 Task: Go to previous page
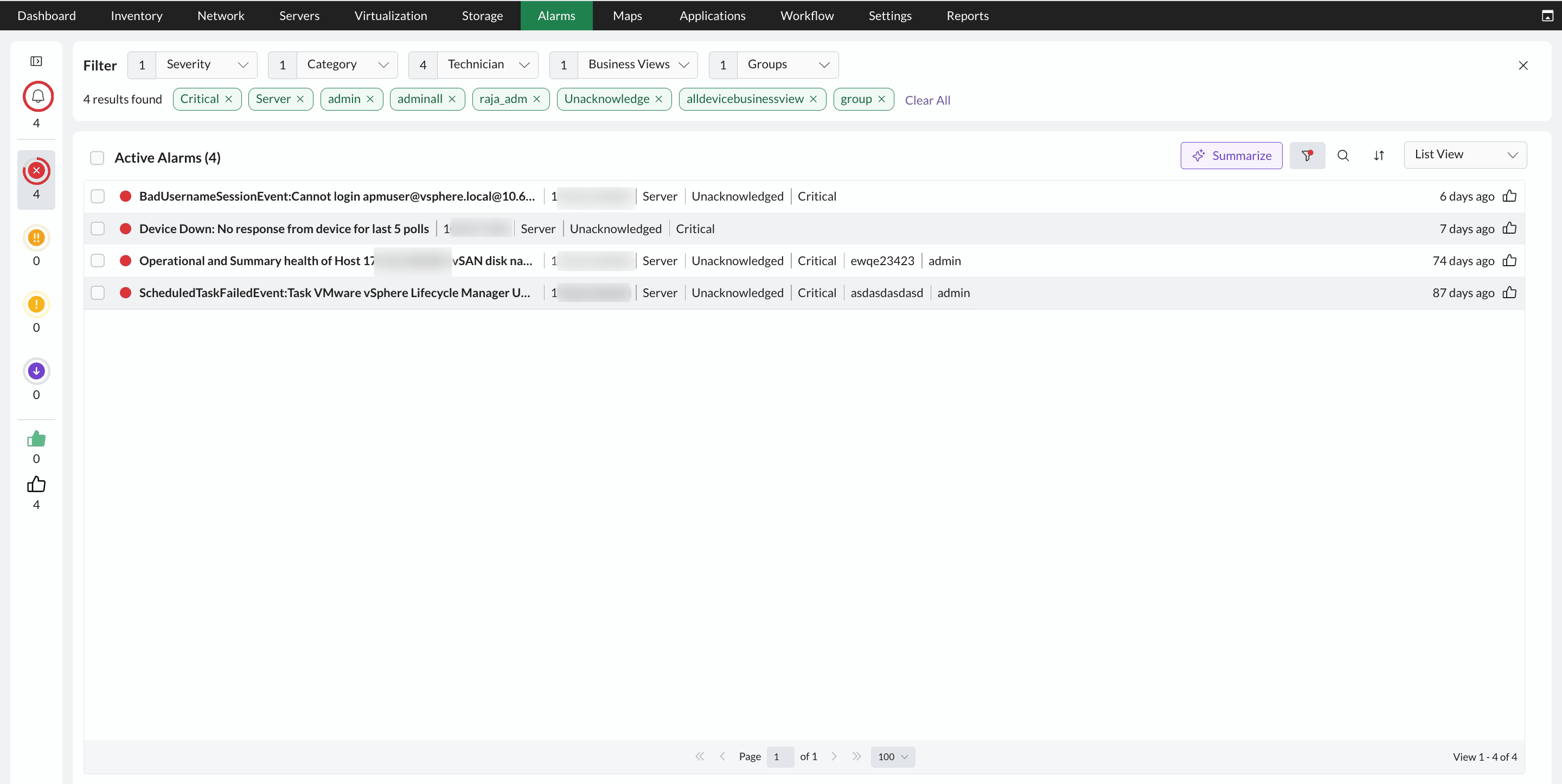click(722, 756)
